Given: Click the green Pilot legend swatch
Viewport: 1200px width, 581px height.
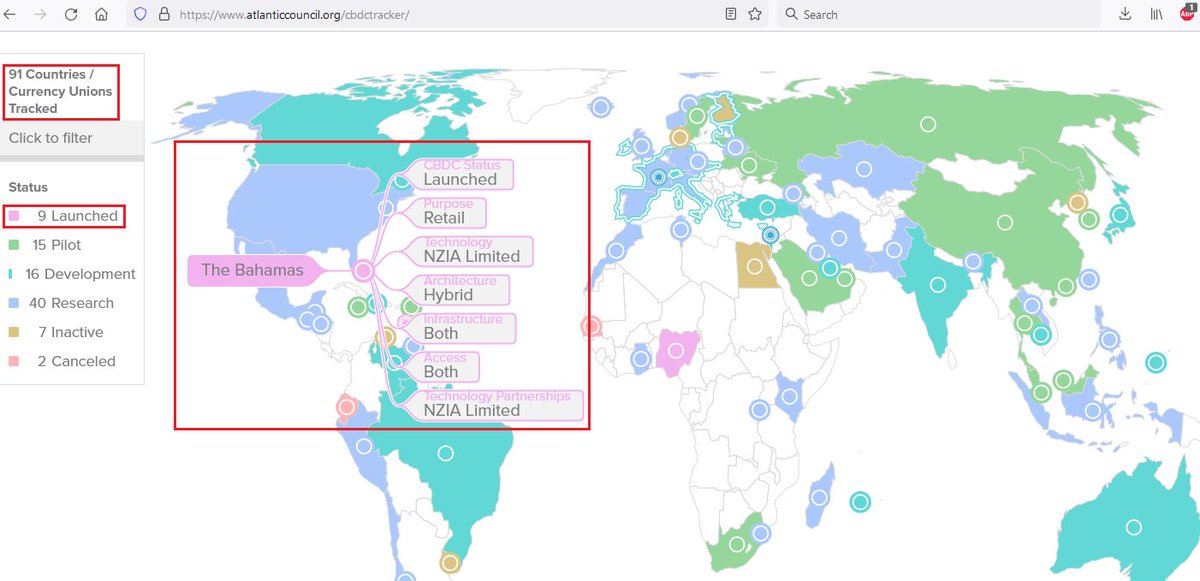Looking at the screenshot, I should pyautogui.click(x=13, y=245).
